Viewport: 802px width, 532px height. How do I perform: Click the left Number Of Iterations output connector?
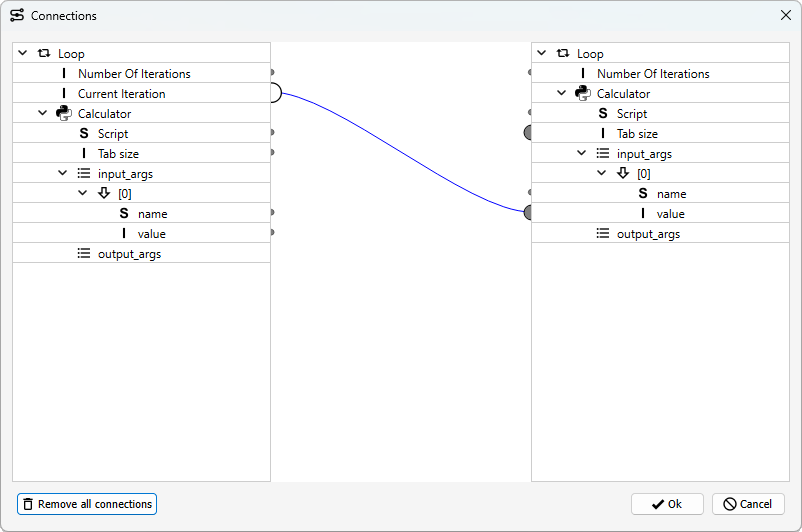click(x=273, y=72)
